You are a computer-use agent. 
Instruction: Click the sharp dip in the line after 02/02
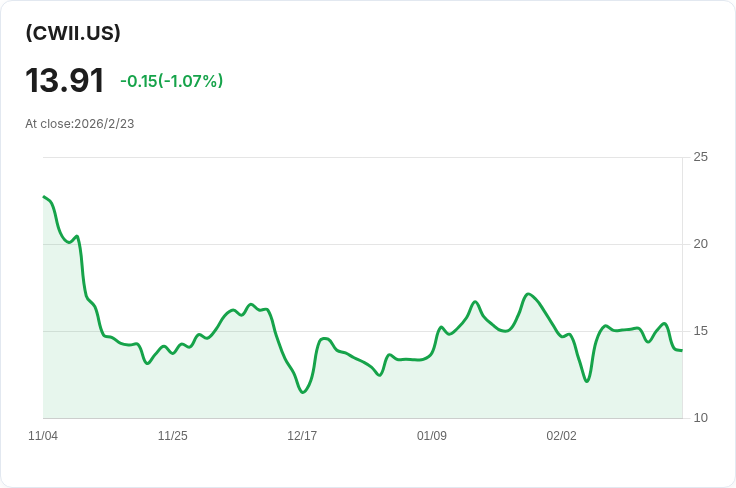tap(587, 381)
